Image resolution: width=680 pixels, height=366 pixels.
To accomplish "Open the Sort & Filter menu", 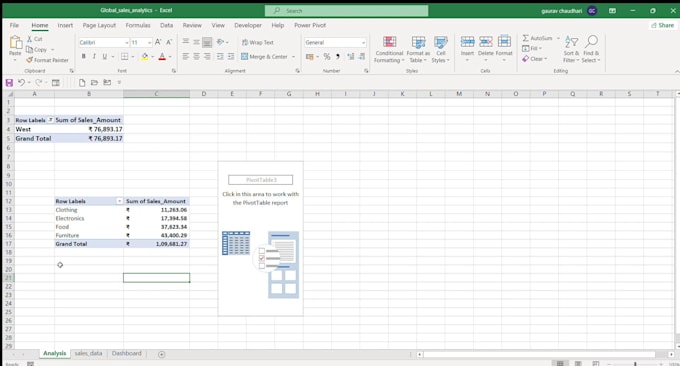I will pyautogui.click(x=571, y=49).
